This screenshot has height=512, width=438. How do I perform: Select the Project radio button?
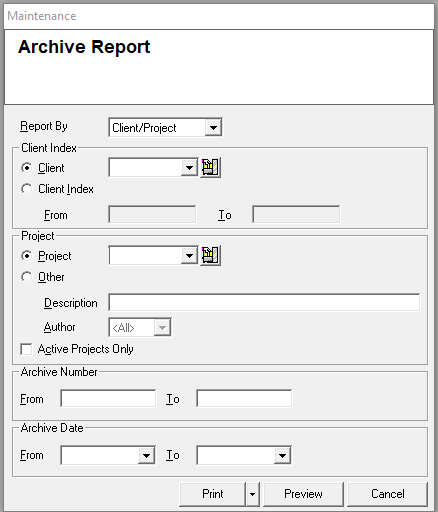pyautogui.click(x=27, y=256)
